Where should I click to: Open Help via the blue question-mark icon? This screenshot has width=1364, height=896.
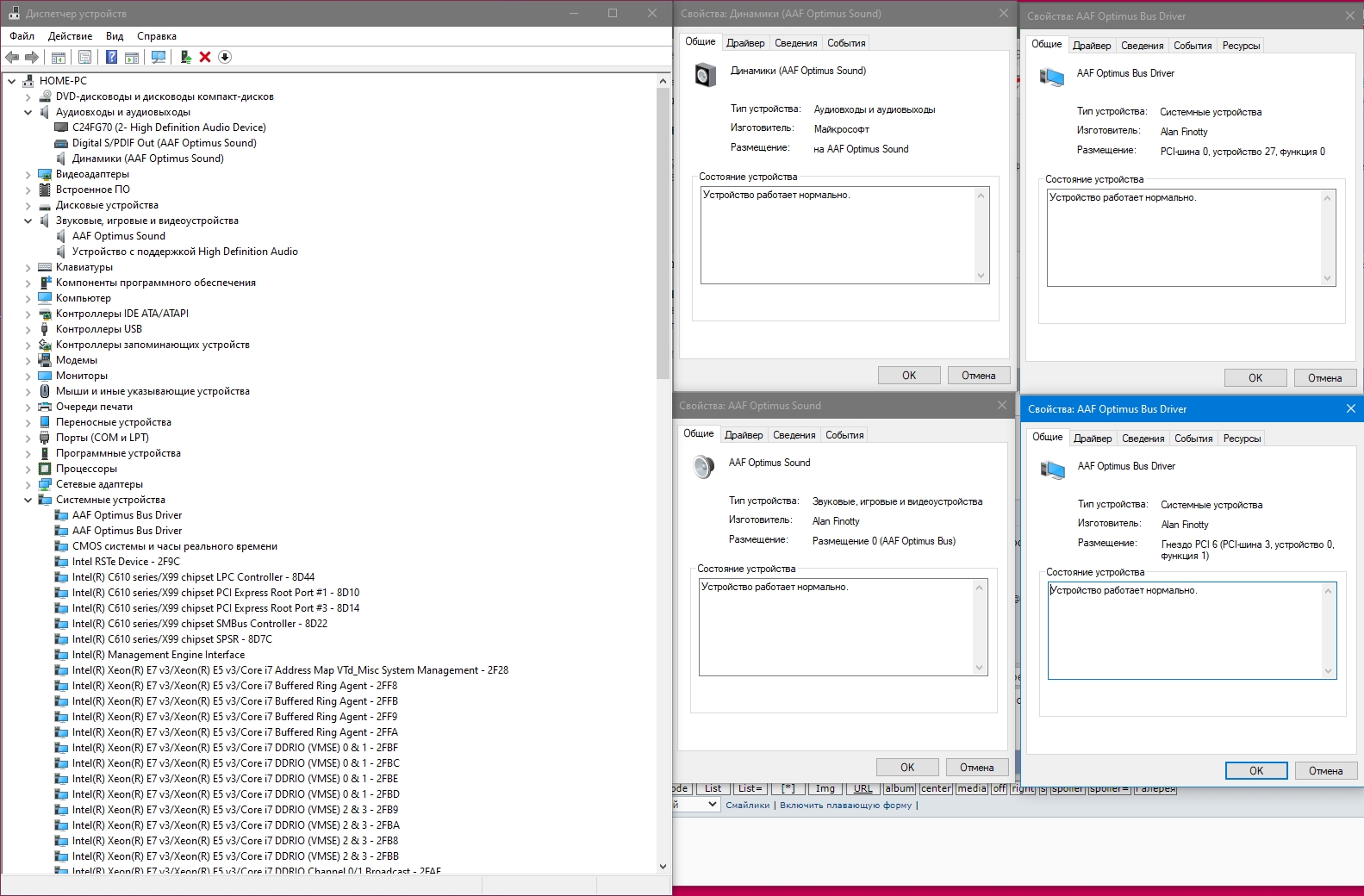click(111, 57)
